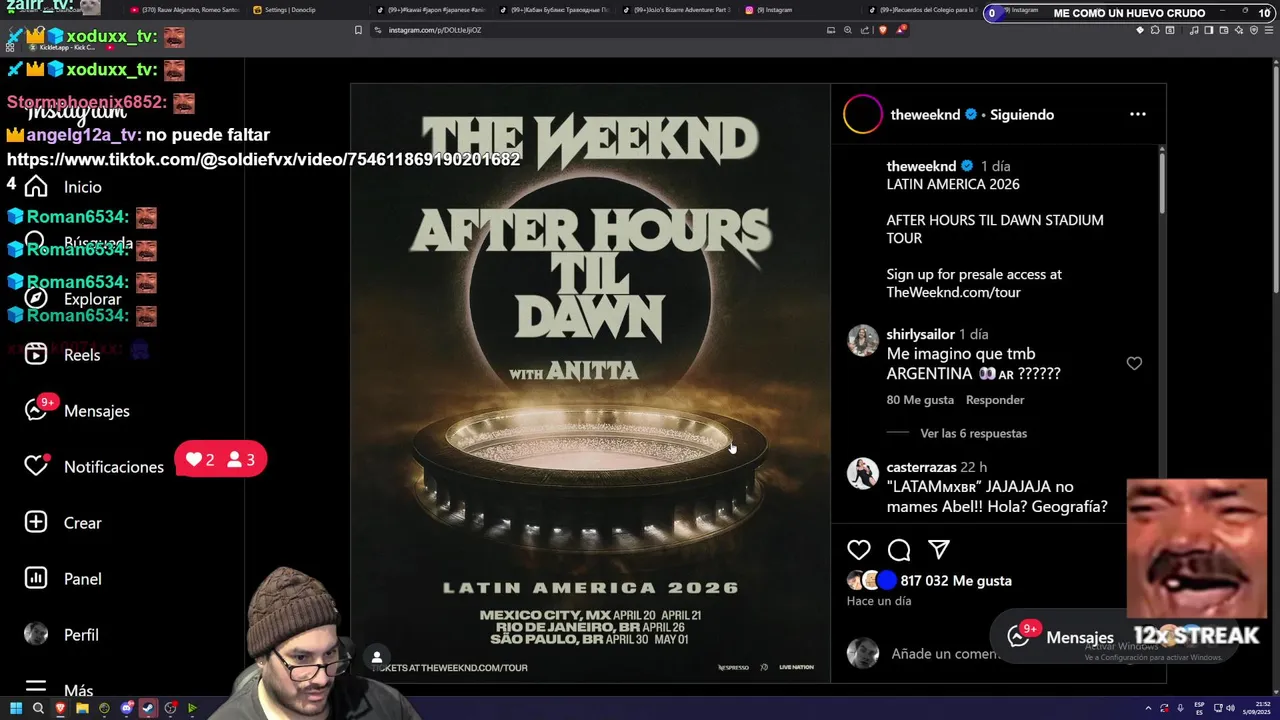1280x720 pixels.
Task: Click ESP language indicator in taskbar
Action: [x=1199, y=708]
